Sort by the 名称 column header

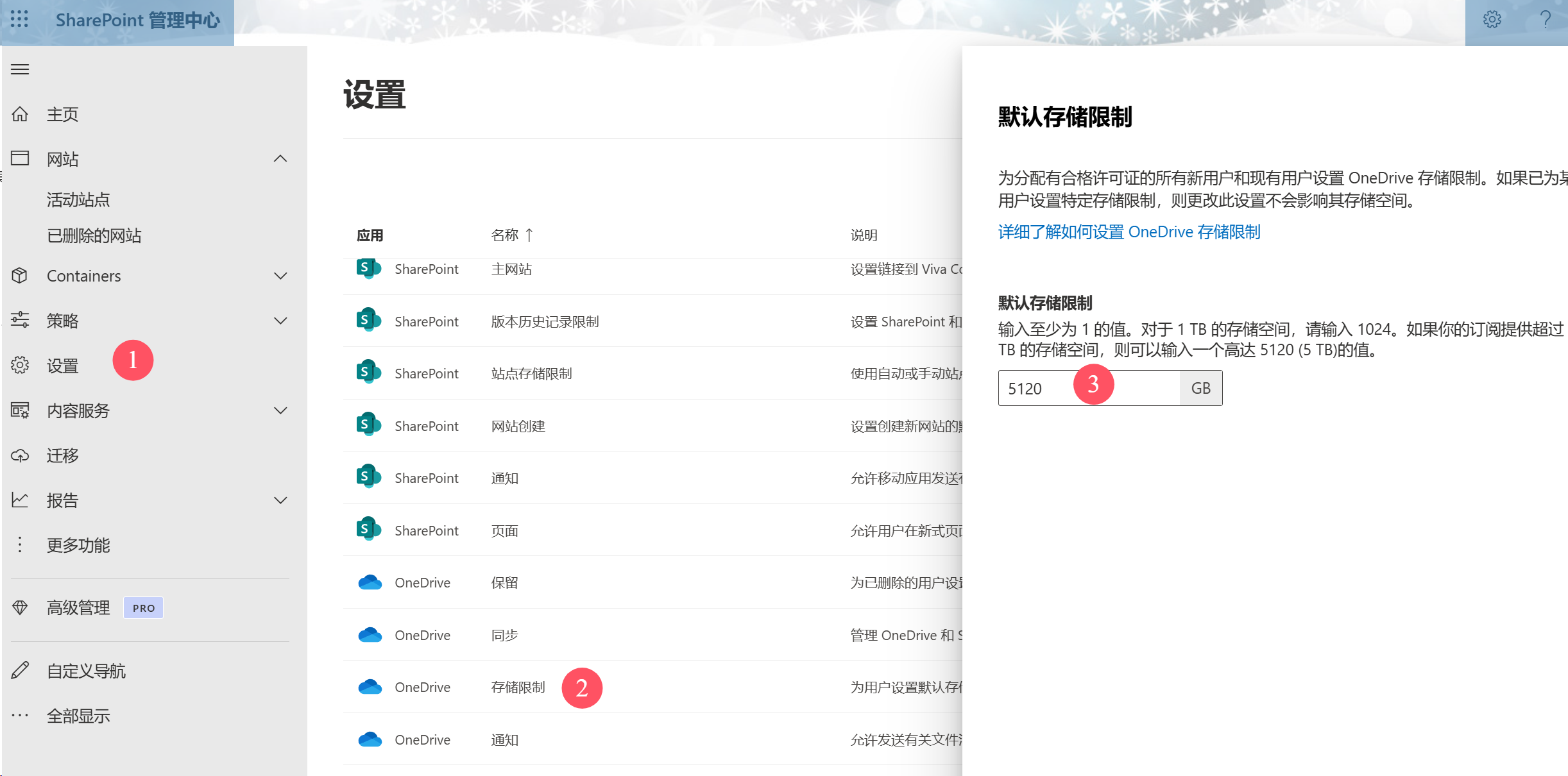tap(504, 235)
